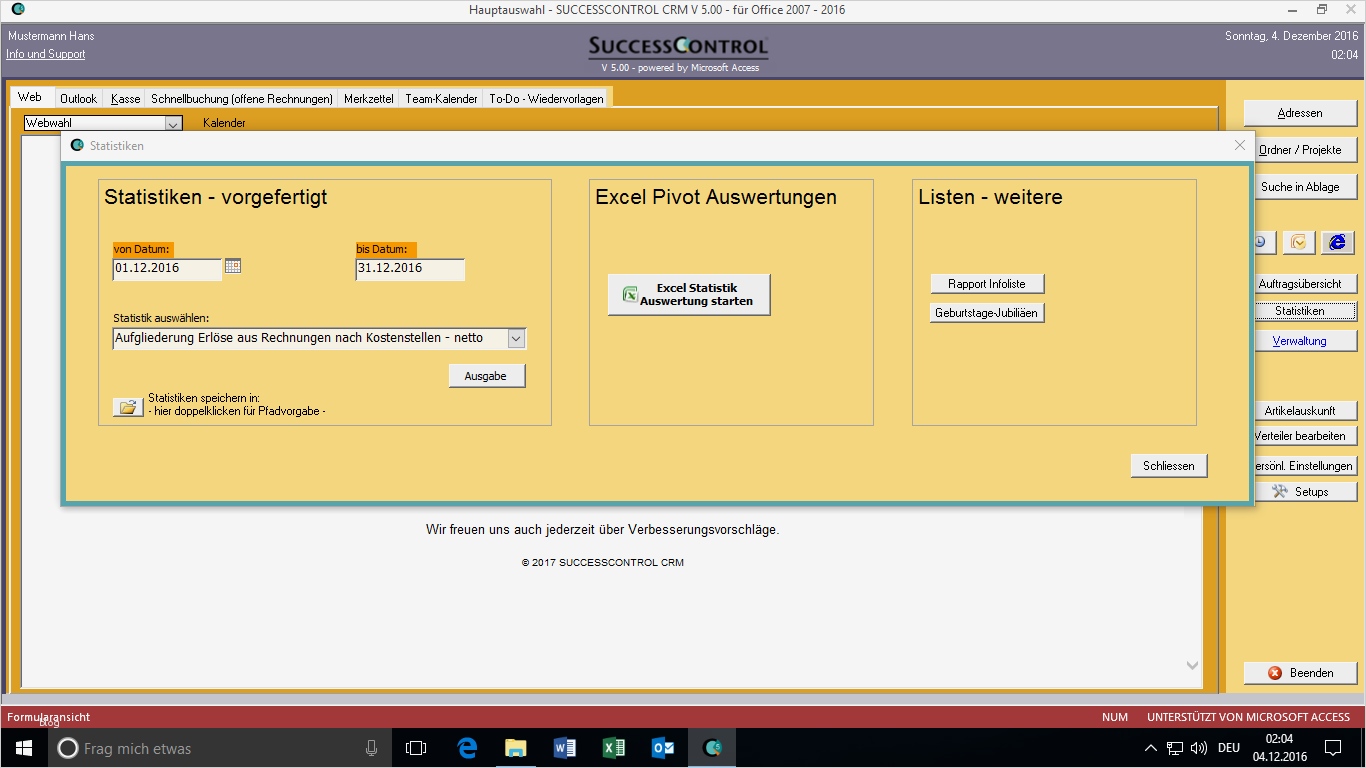Viewport: 1366px width, 768px height.
Task: Open the Rapport Infoliste
Action: [987, 284]
